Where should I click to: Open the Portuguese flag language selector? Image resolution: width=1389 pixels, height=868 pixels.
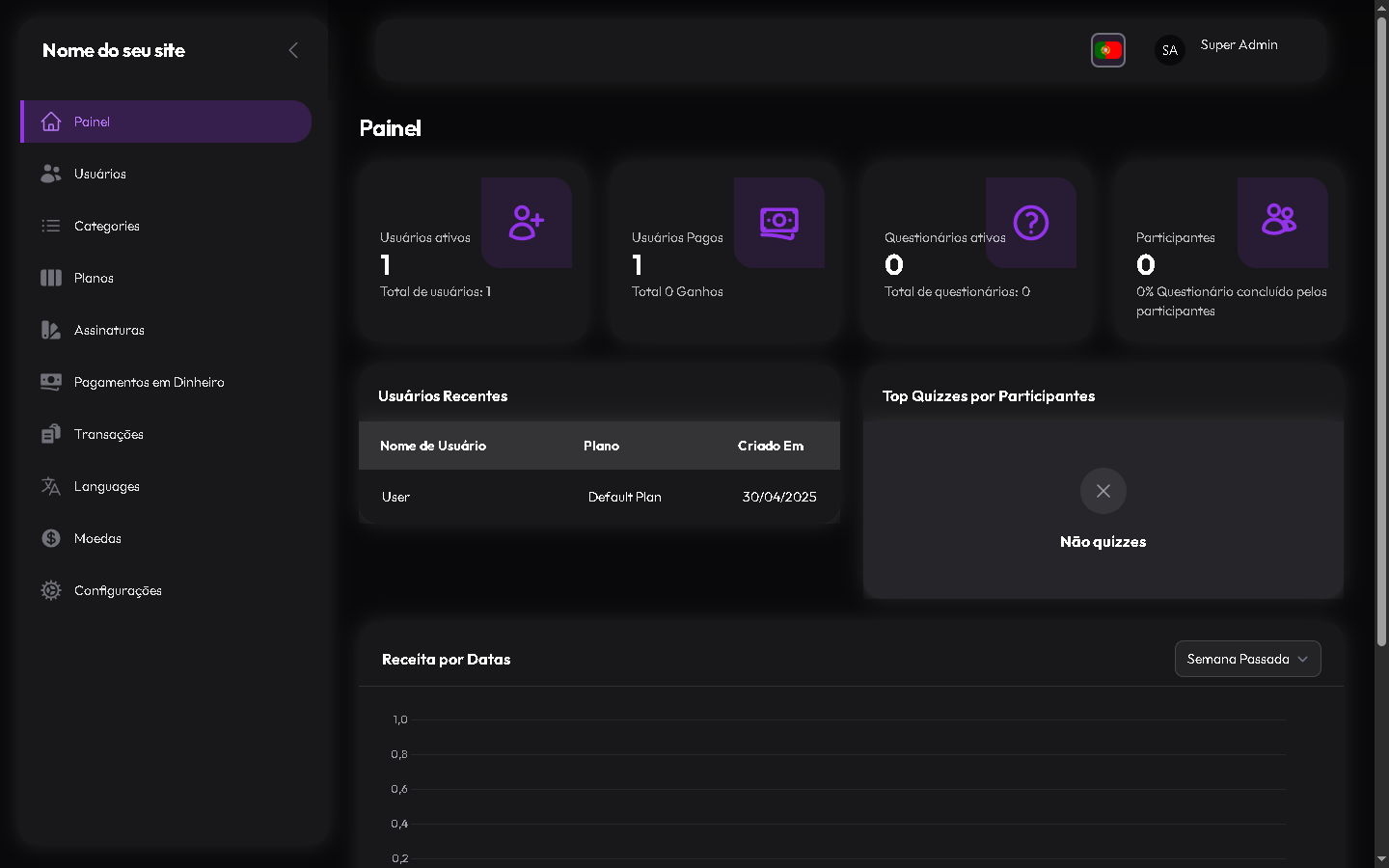tap(1108, 50)
